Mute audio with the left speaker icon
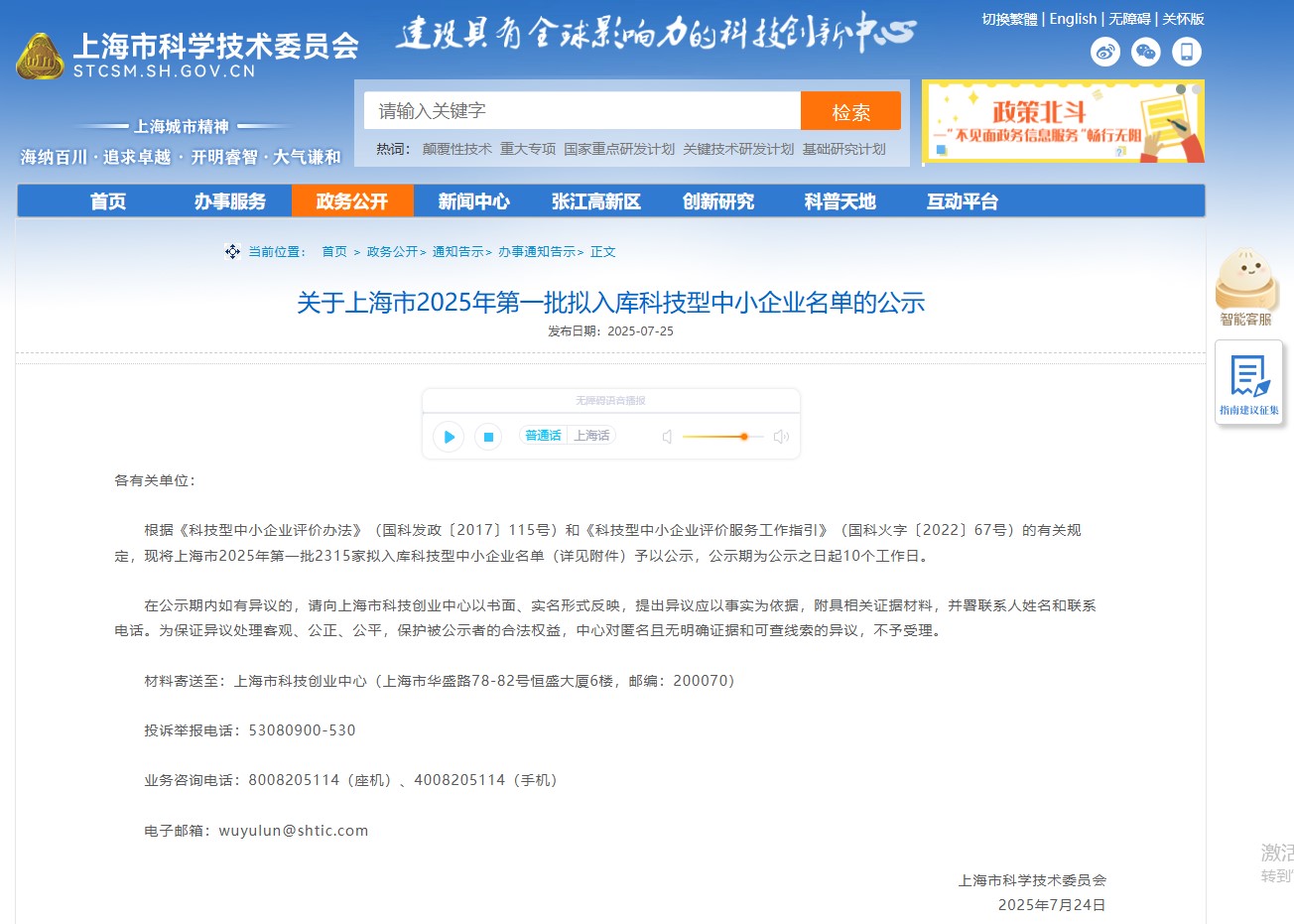 point(668,437)
